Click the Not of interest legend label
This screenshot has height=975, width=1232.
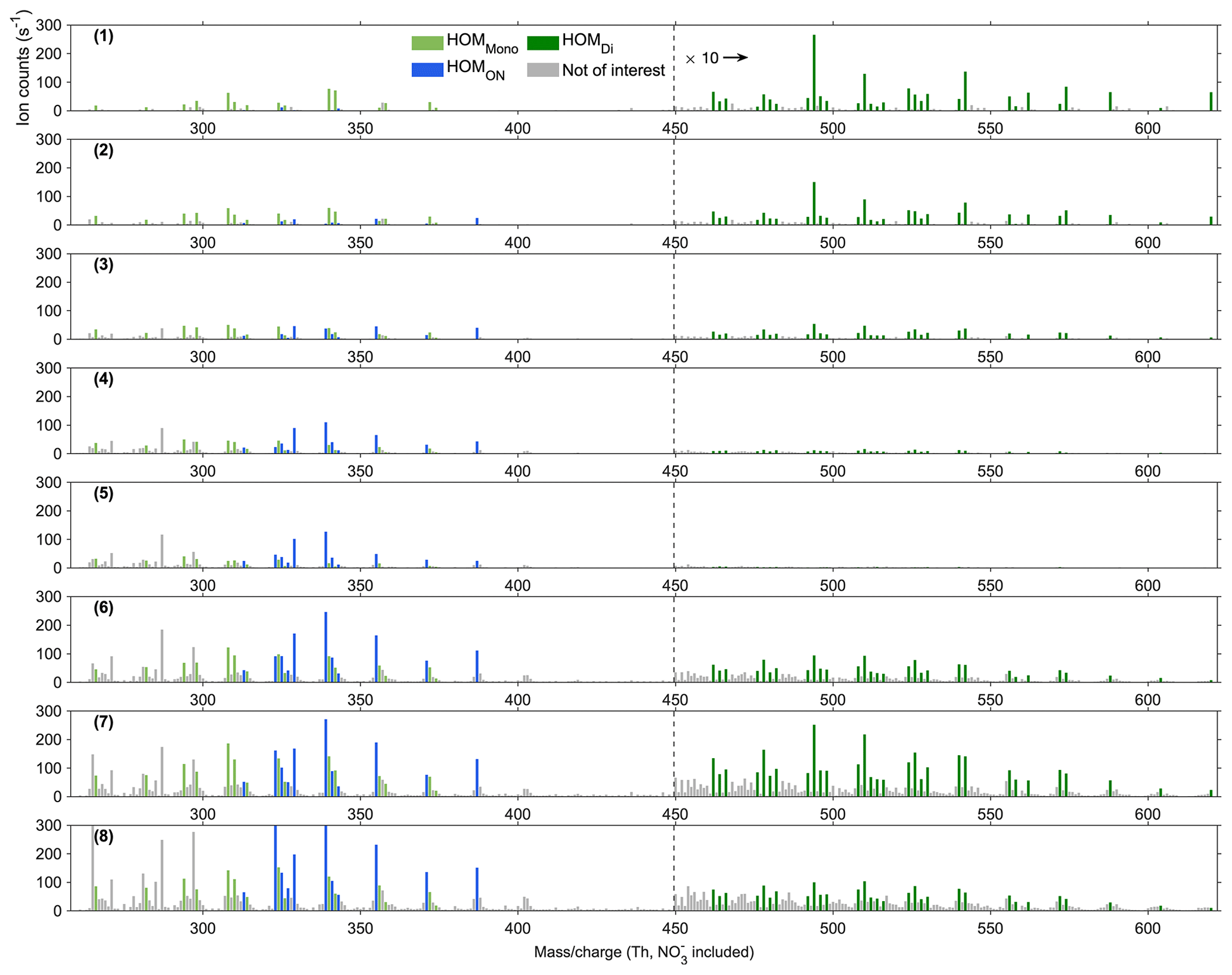613,70
